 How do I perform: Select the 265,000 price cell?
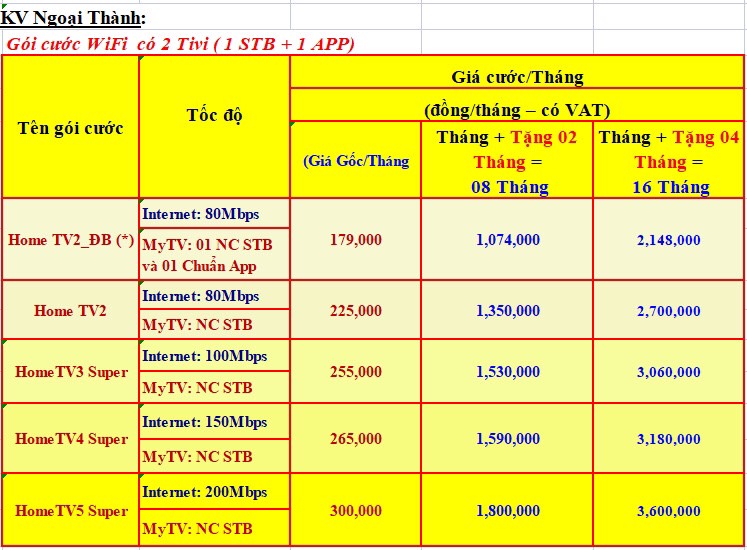point(356,438)
